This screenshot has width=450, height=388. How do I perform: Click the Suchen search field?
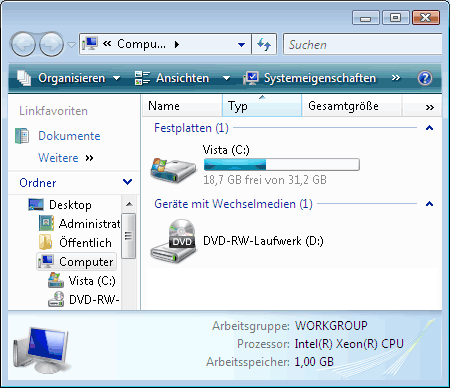[363, 44]
